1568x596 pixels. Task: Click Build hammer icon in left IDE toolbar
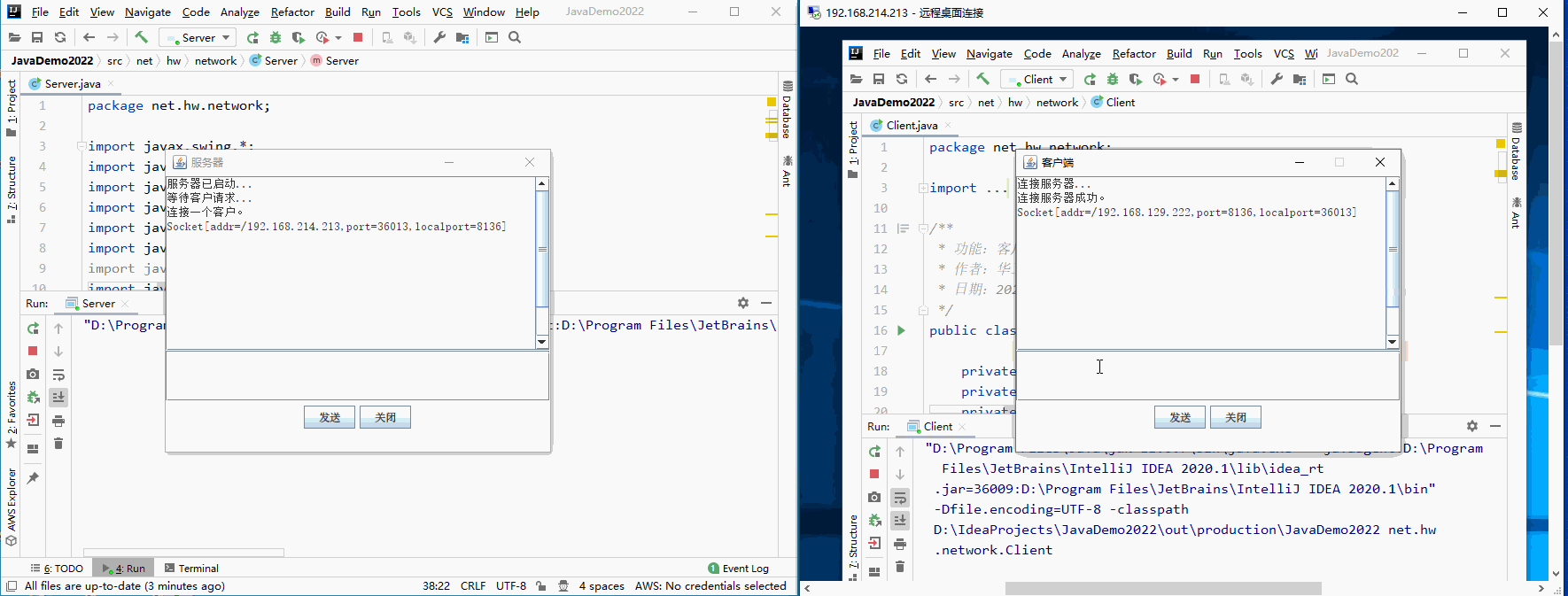tap(141, 37)
